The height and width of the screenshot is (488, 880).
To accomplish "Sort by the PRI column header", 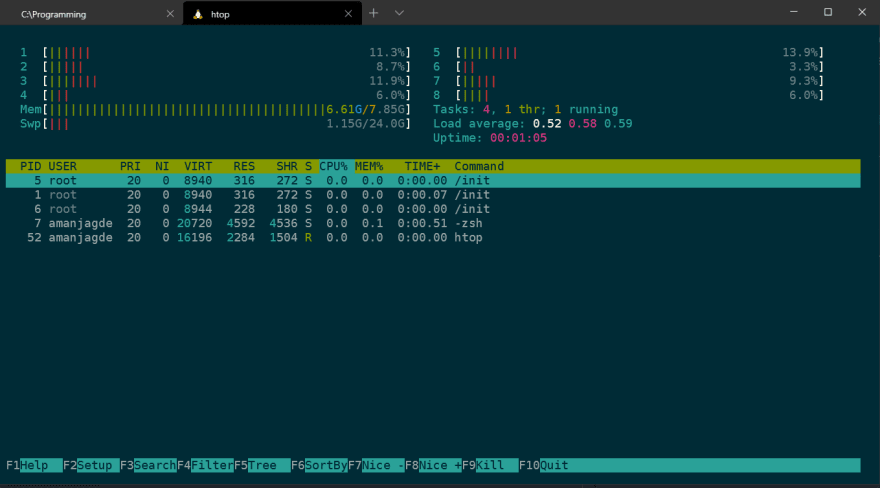I will click(x=130, y=166).
